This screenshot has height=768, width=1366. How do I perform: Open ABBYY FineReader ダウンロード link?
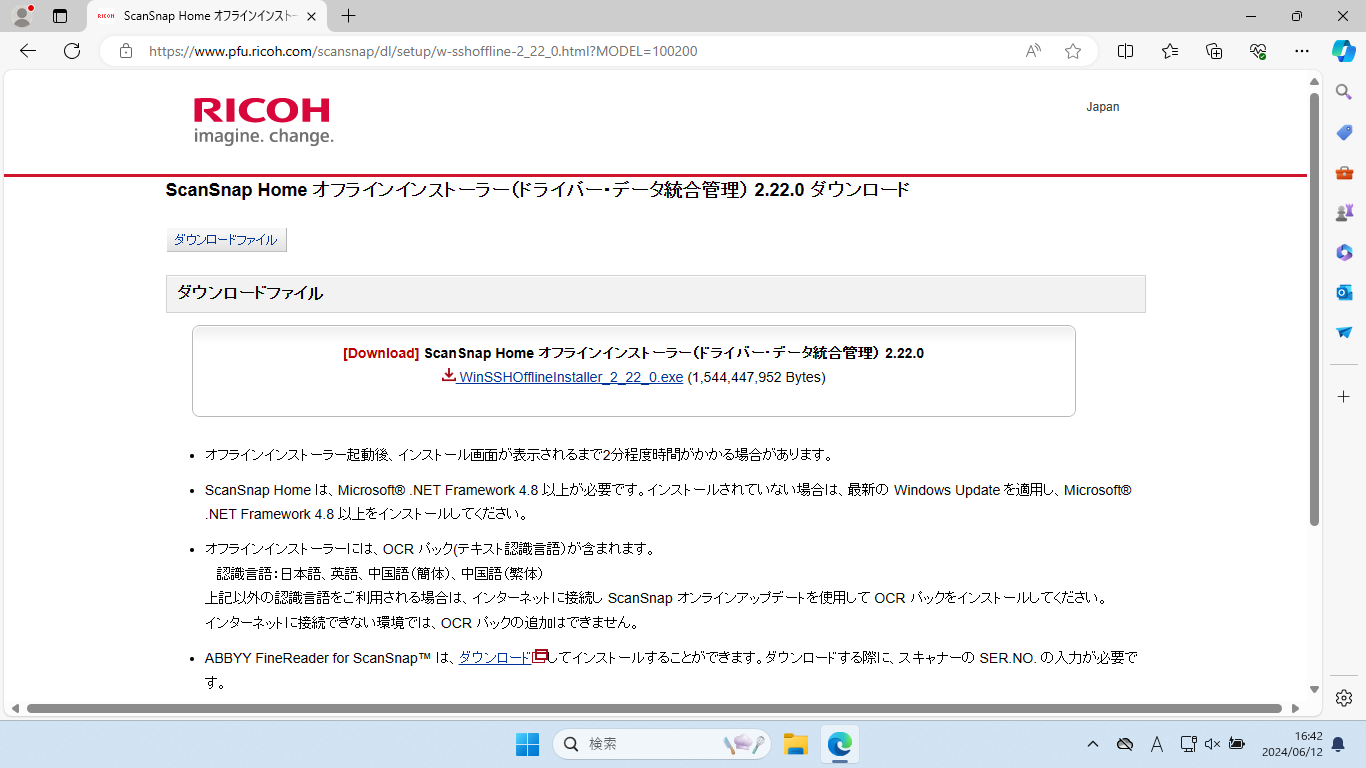tap(495, 658)
